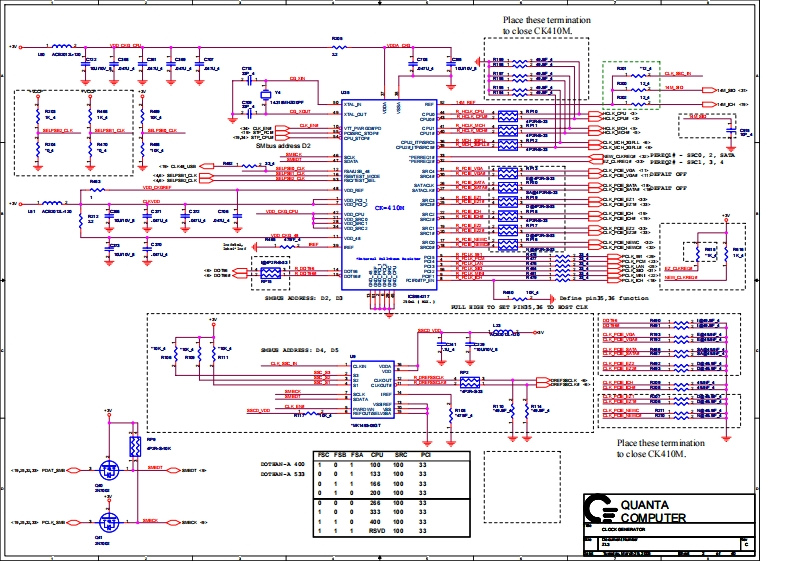Click the RP18 resistor pack in dashed box

click(x=271, y=271)
